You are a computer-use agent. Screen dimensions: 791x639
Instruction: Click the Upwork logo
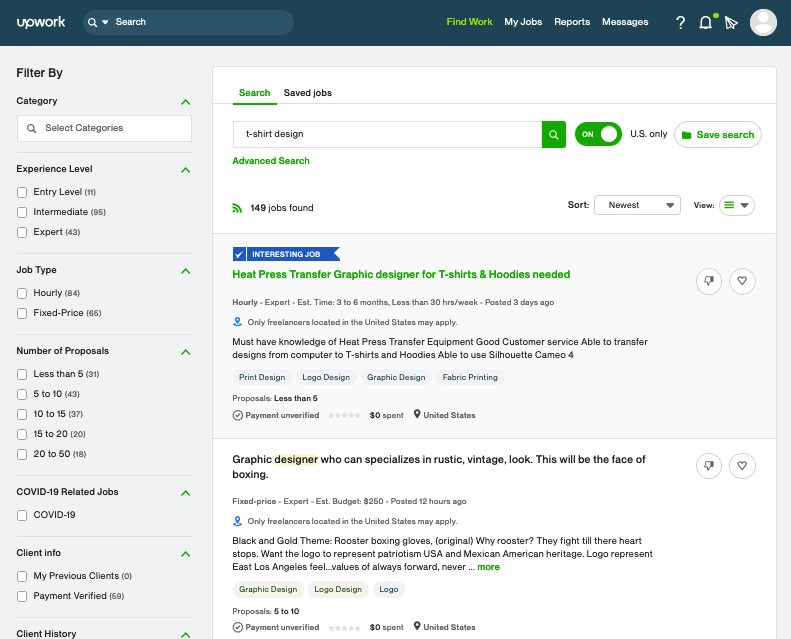coord(41,22)
